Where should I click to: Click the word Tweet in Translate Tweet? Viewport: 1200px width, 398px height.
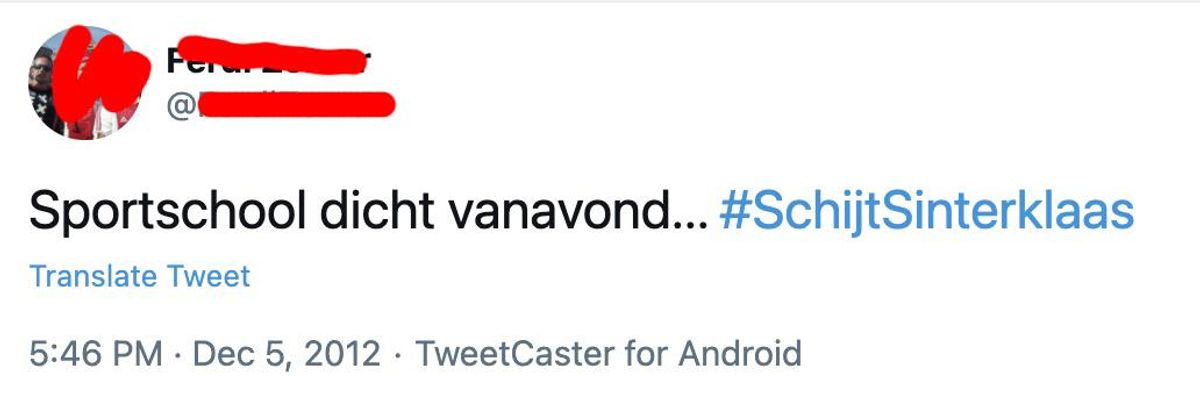point(208,276)
